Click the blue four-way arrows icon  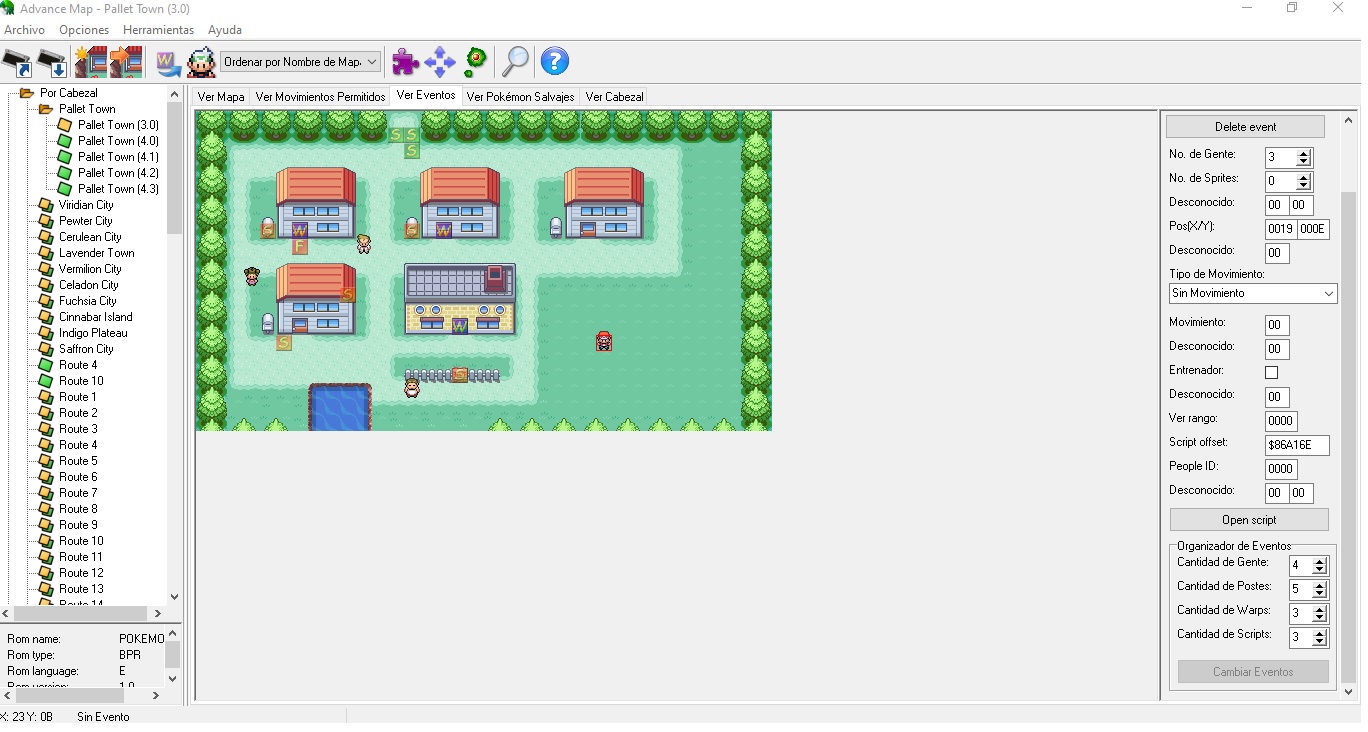click(x=440, y=62)
